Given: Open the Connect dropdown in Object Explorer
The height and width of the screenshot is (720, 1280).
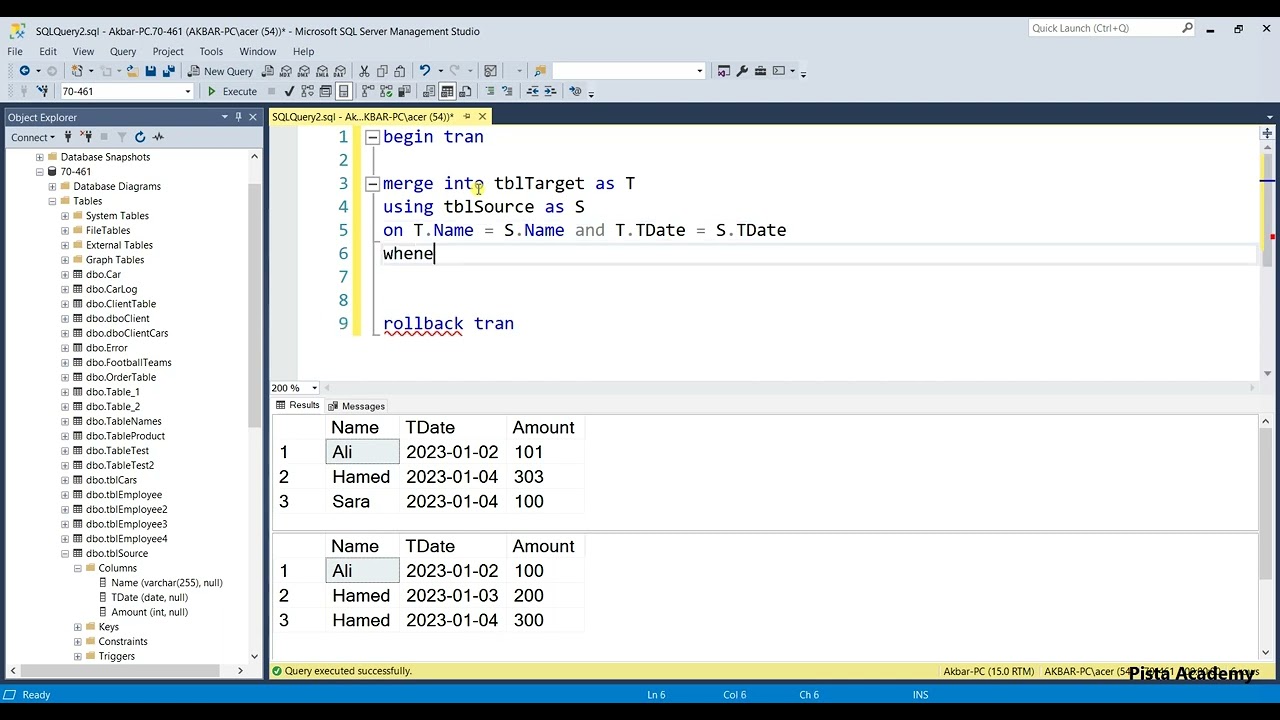Looking at the screenshot, I should pos(33,137).
